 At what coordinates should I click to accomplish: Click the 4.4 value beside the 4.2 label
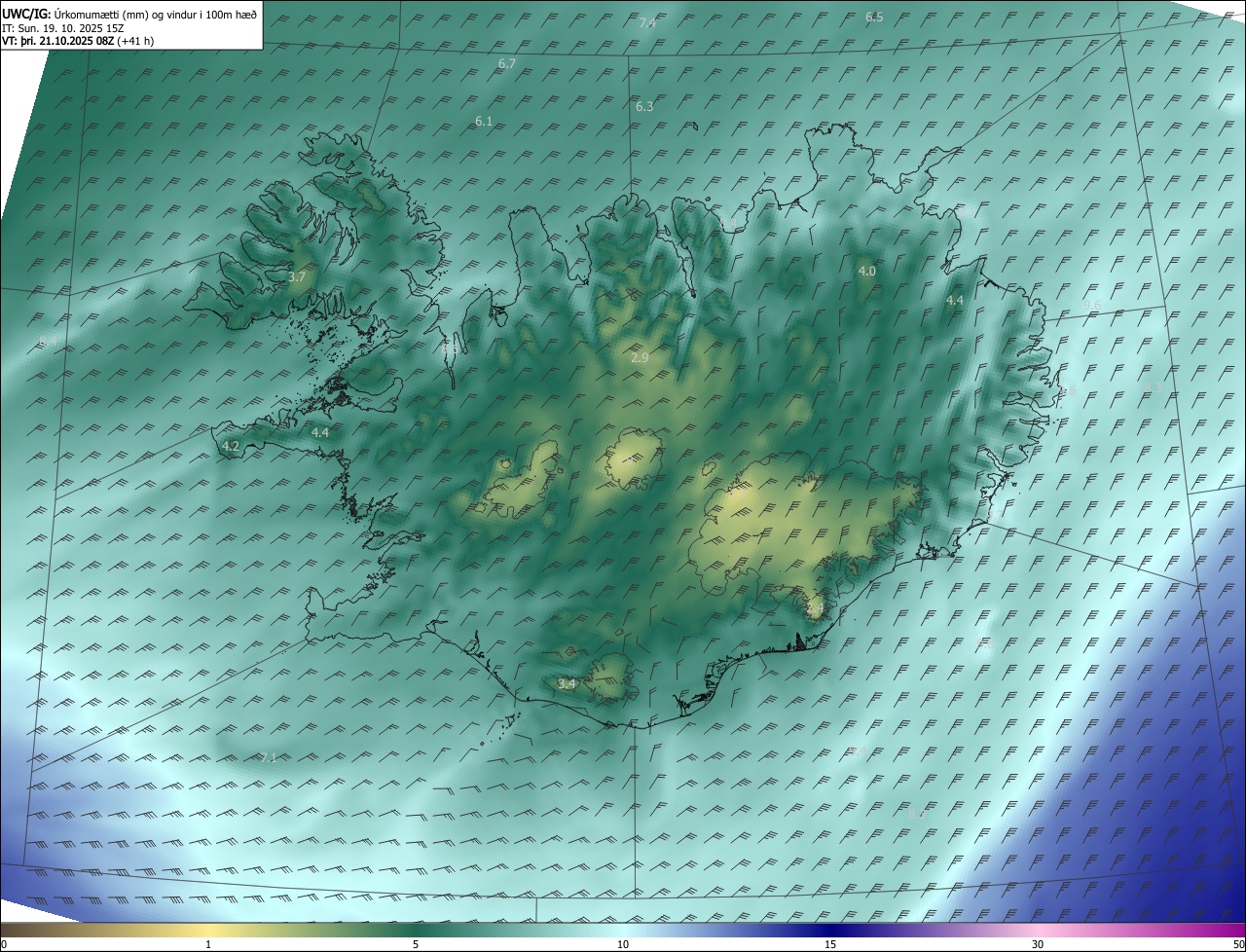tap(319, 432)
